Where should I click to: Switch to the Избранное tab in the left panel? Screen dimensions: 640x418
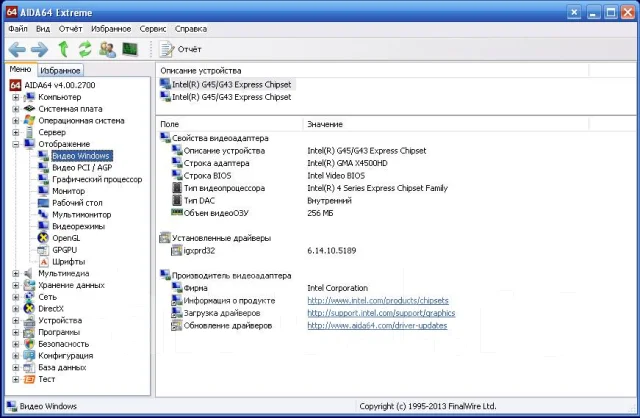point(60,71)
